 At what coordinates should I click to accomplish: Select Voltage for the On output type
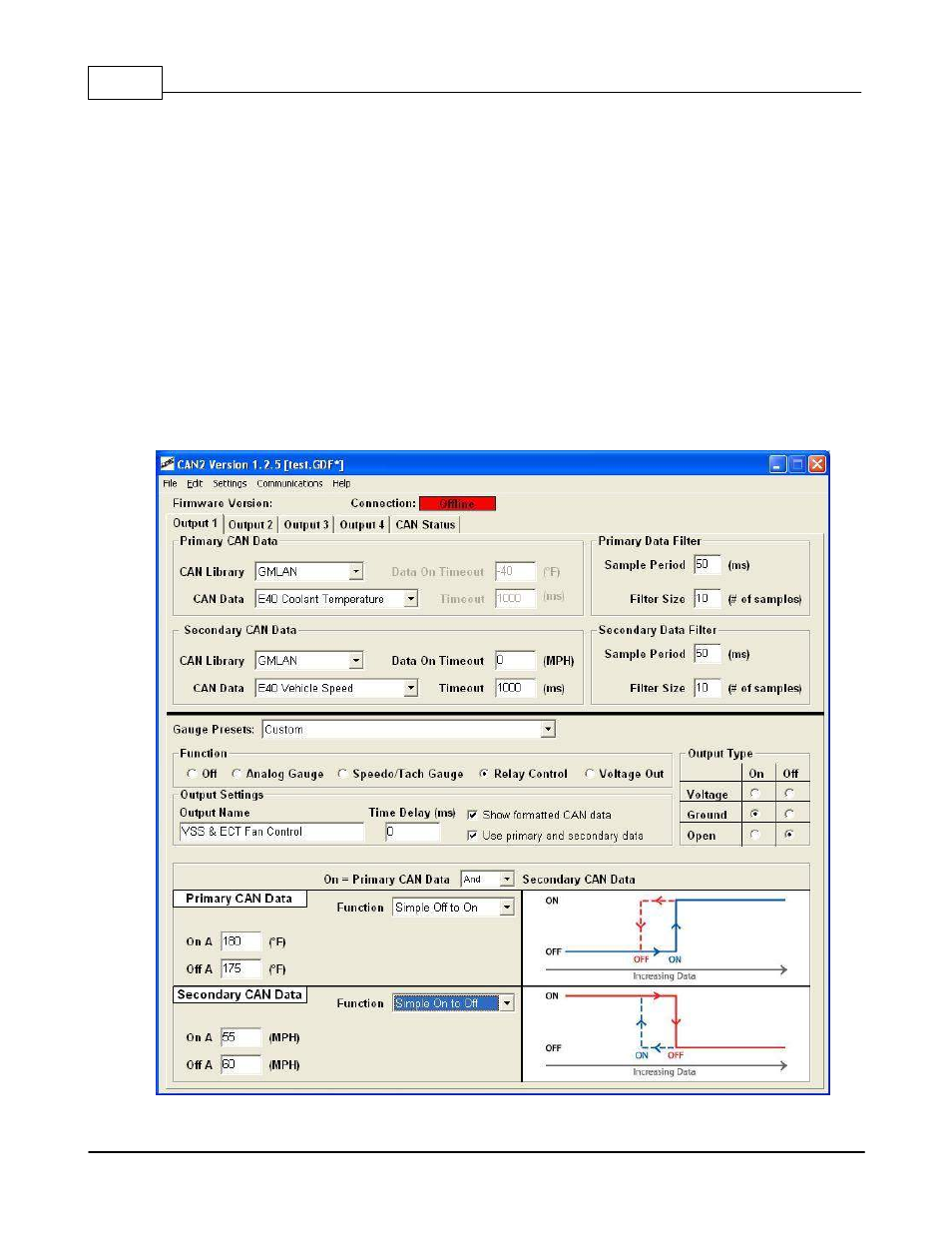pyautogui.click(x=755, y=794)
